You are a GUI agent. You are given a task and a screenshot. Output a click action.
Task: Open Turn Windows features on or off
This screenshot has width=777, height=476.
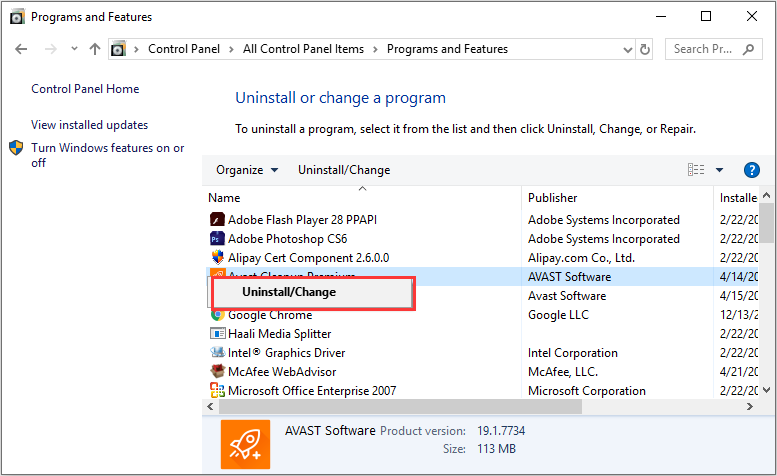[x=108, y=155]
